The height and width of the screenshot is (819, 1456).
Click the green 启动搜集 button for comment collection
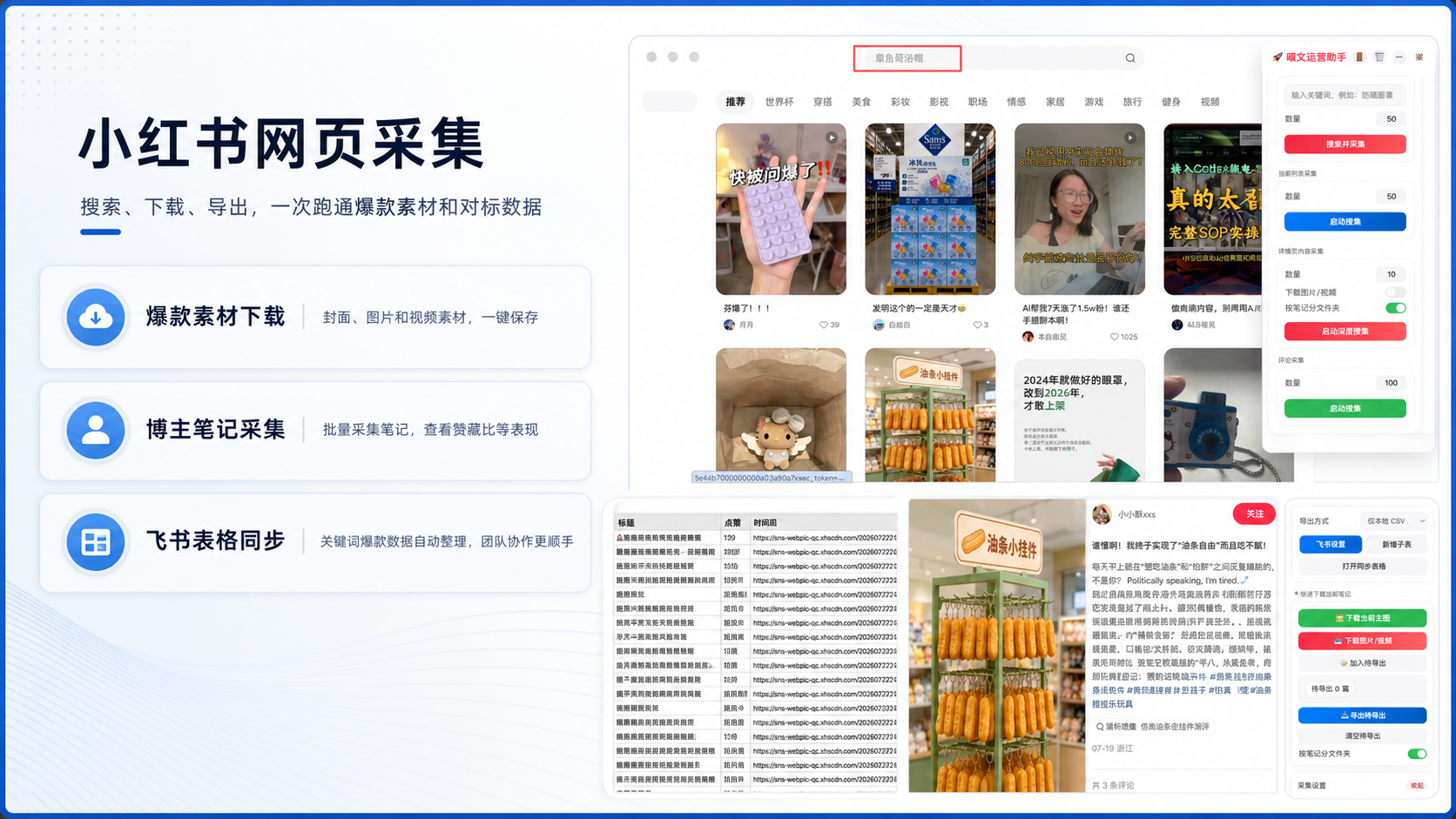click(1345, 408)
